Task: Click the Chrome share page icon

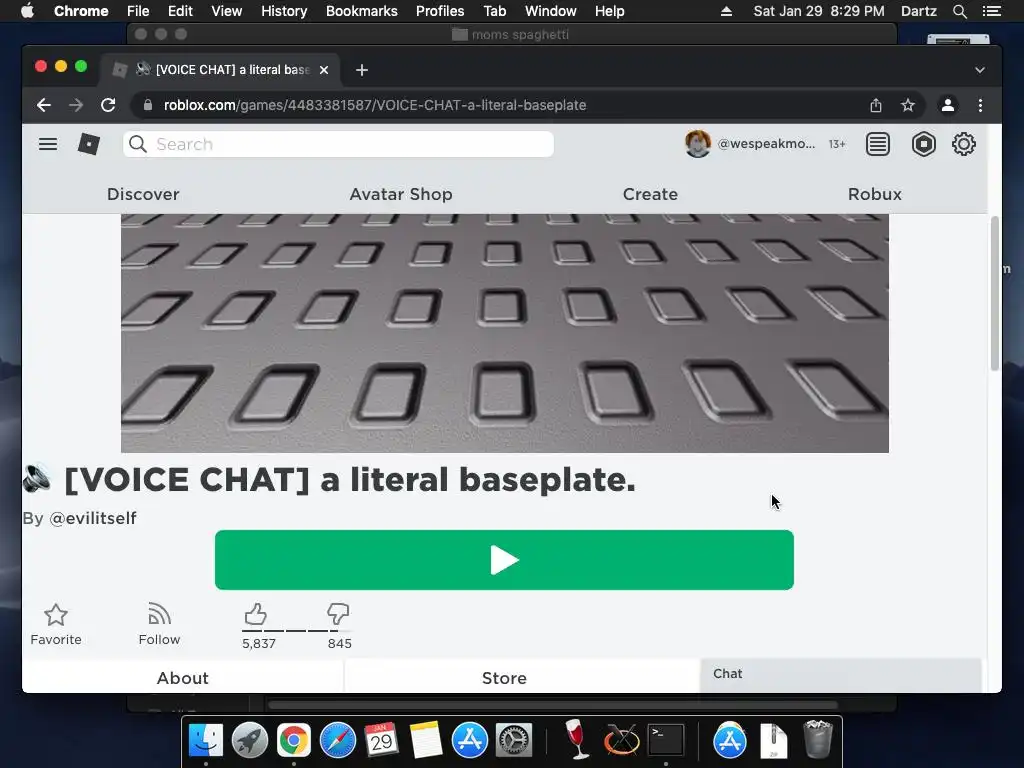Action: 876,105
